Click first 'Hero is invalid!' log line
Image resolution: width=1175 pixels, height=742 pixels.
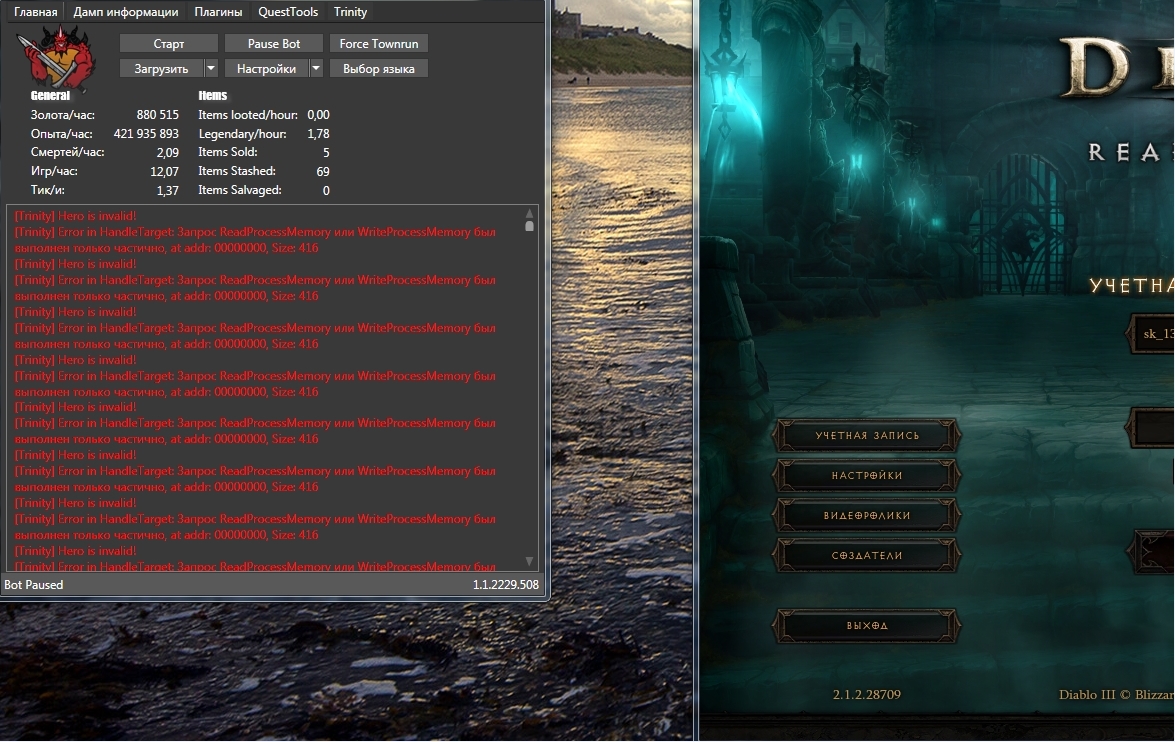click(75, 216)
